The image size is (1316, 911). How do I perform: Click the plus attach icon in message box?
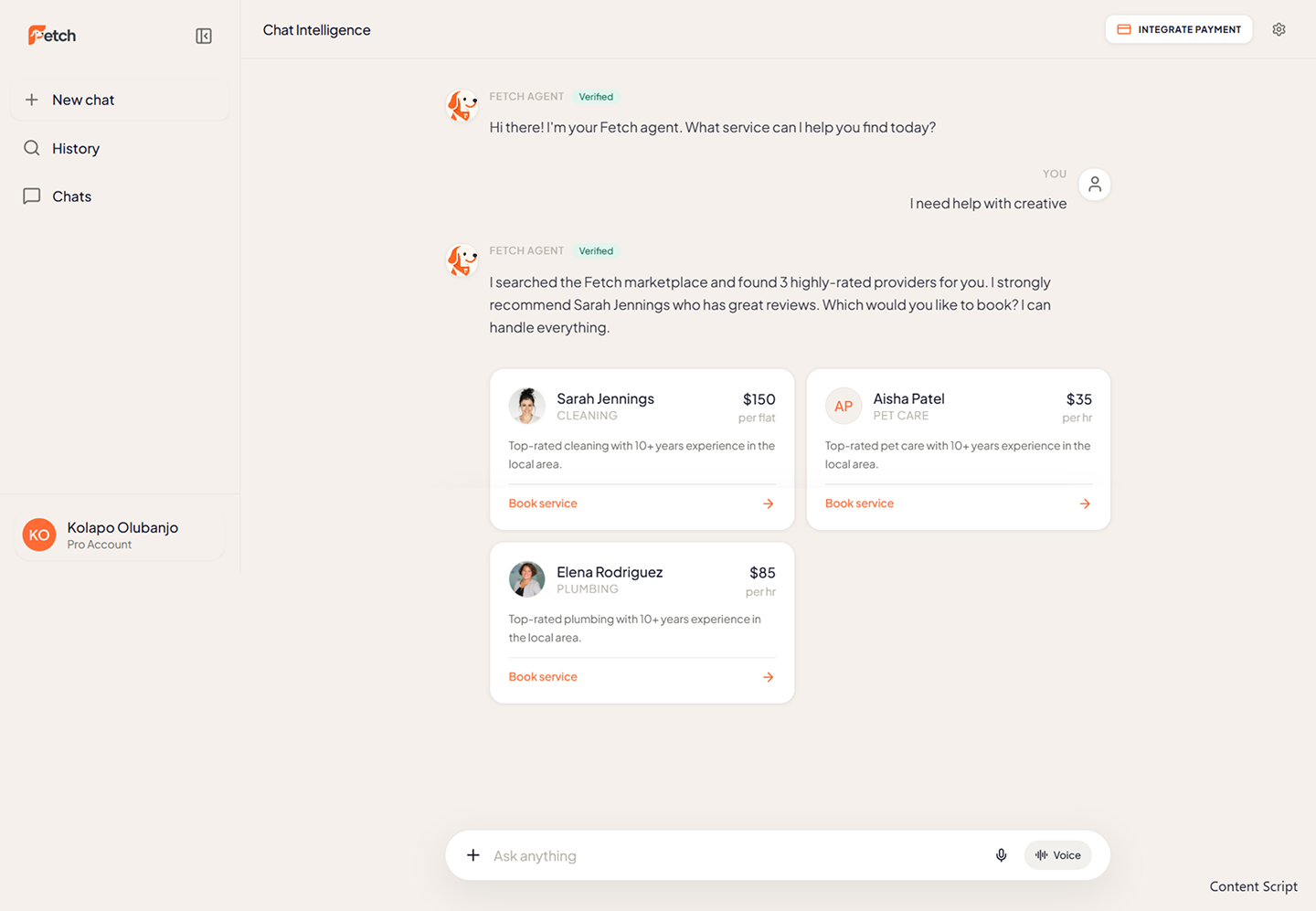click(x=473, y=855)
